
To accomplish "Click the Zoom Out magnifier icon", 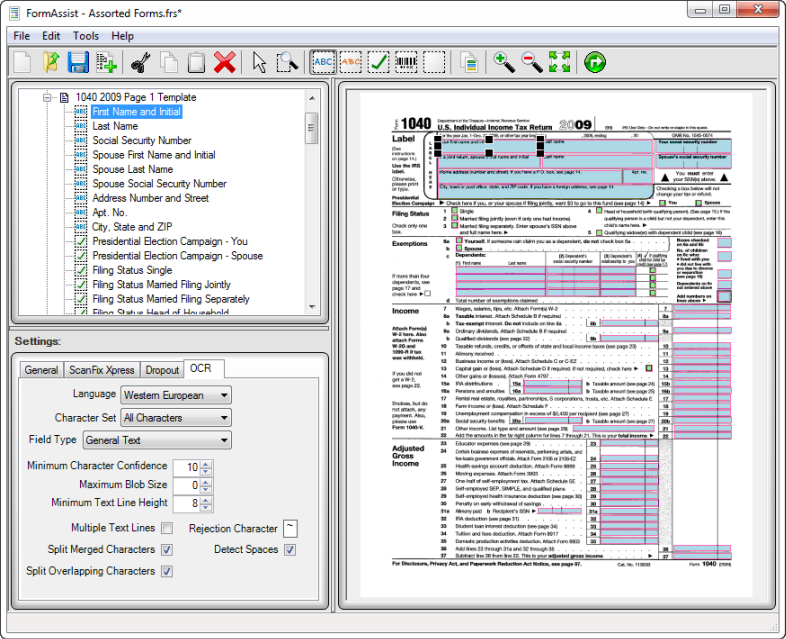I will point(532,63).
